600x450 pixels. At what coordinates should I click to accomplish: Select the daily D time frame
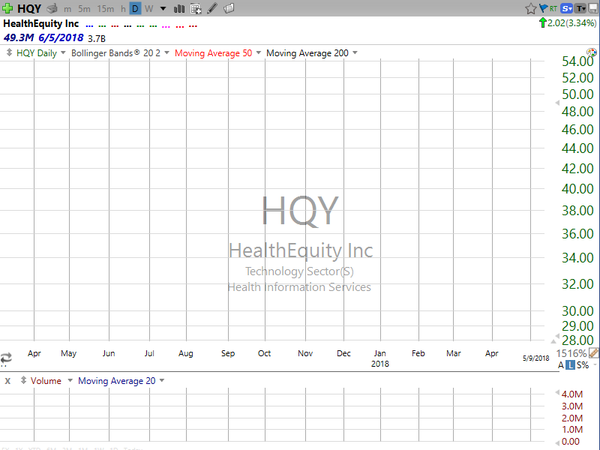coord(135,8)
